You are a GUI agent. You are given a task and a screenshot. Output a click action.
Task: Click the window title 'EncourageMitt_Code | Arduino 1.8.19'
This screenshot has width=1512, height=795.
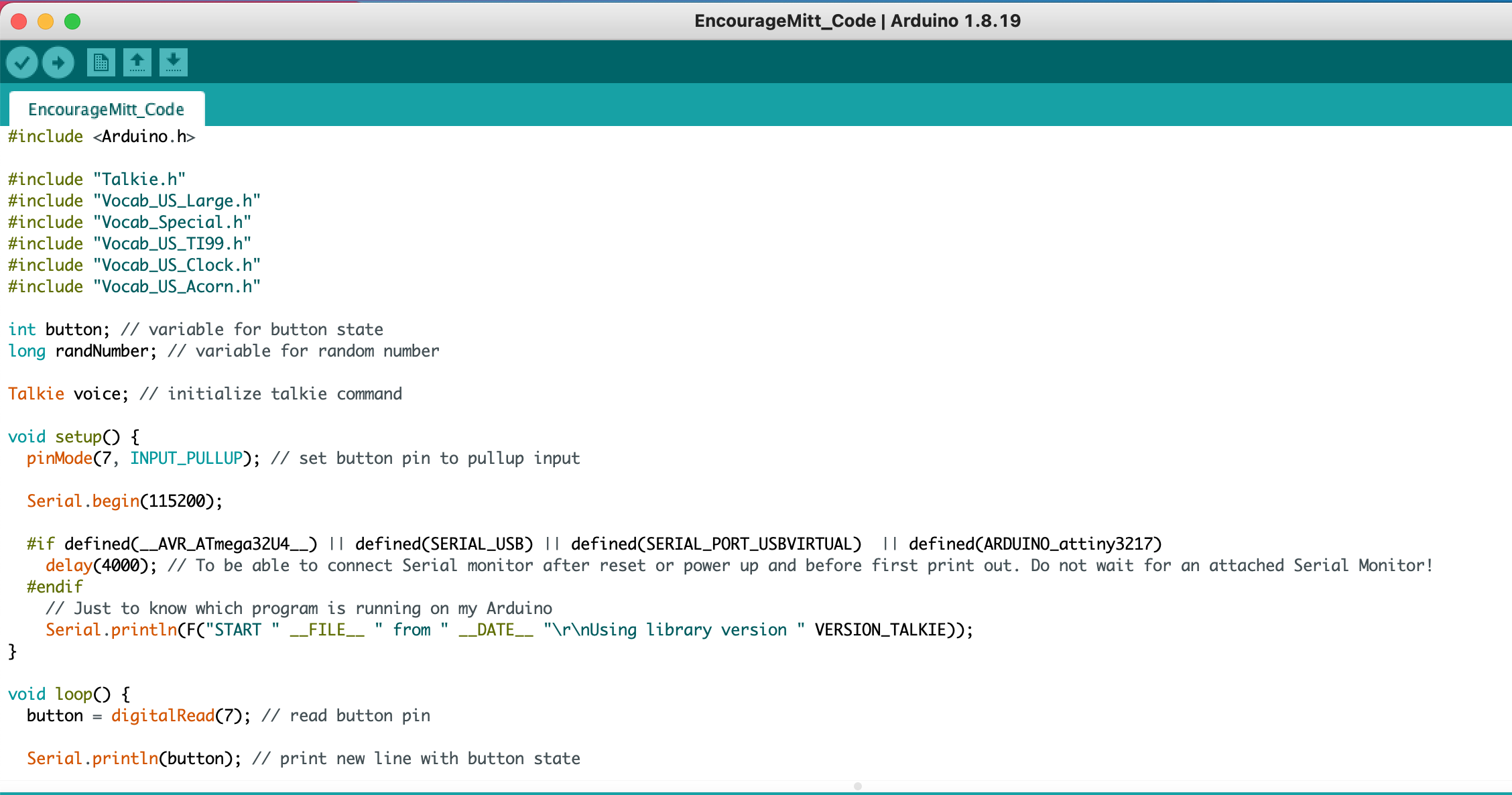[x=858, y=21]
